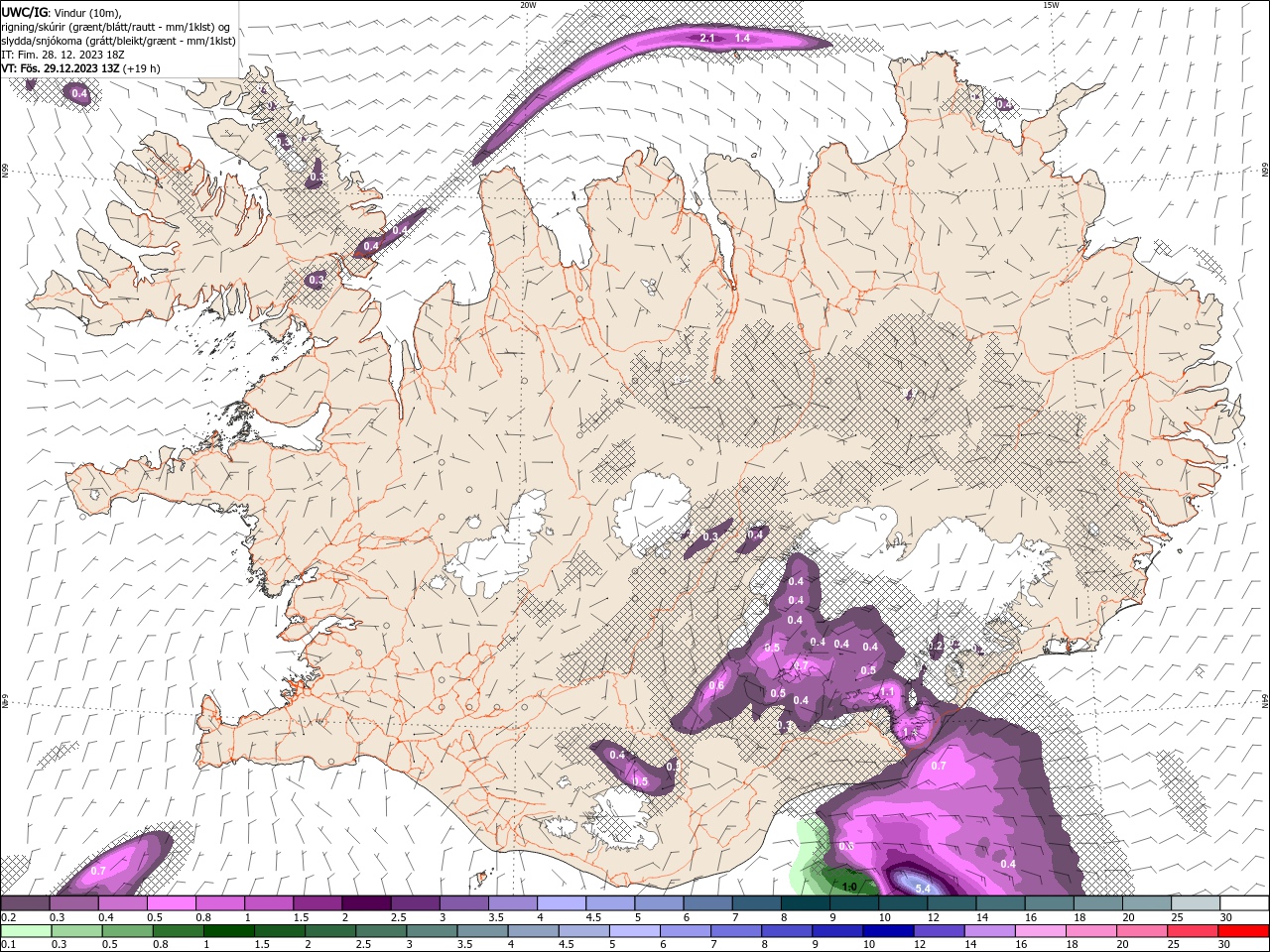Click the red-pink swatch between 25 and 30 on the lower scale
The image size is (1270, 952).
tap(1191, 931)
